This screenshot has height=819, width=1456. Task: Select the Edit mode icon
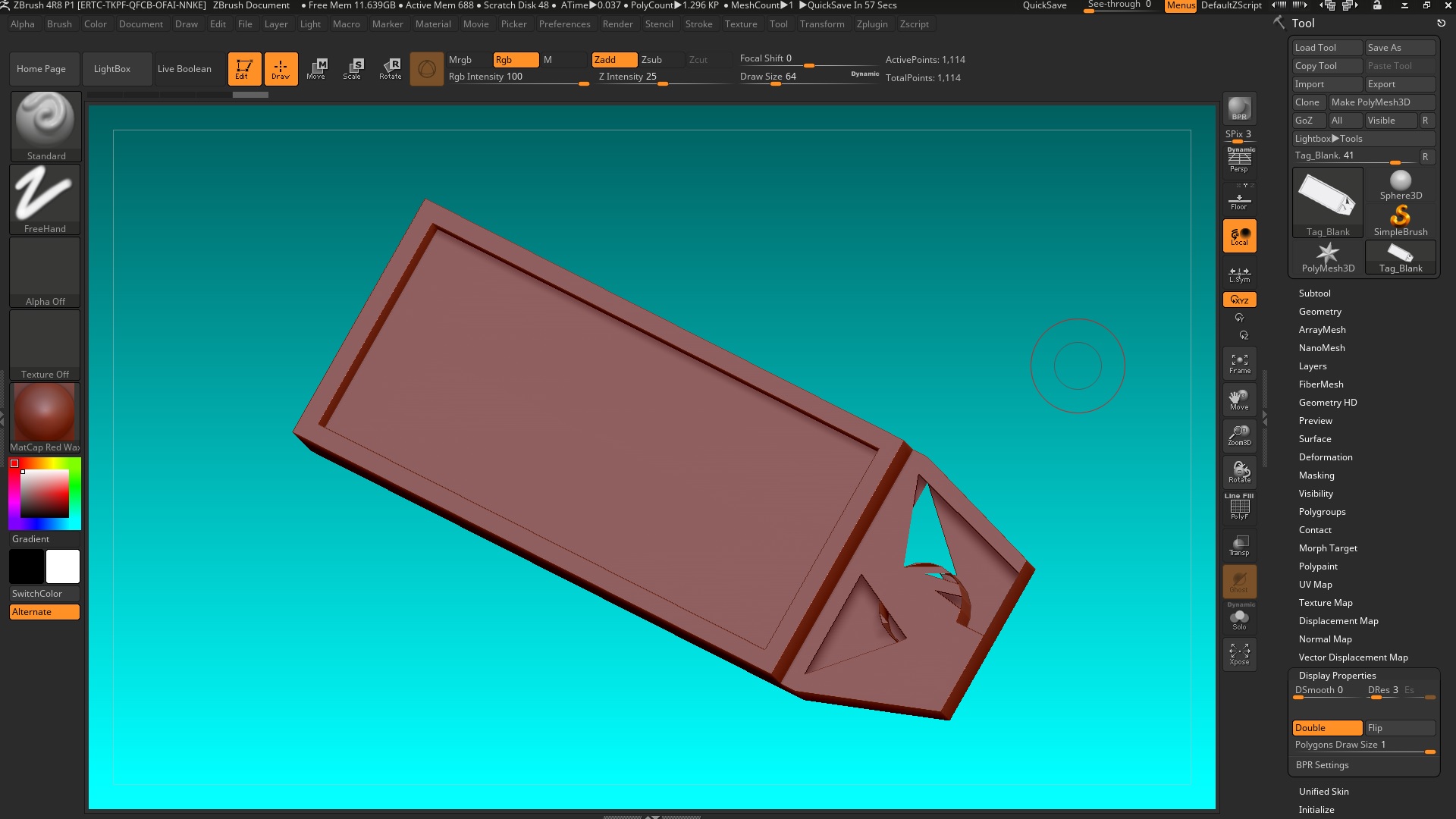point(244,69)
